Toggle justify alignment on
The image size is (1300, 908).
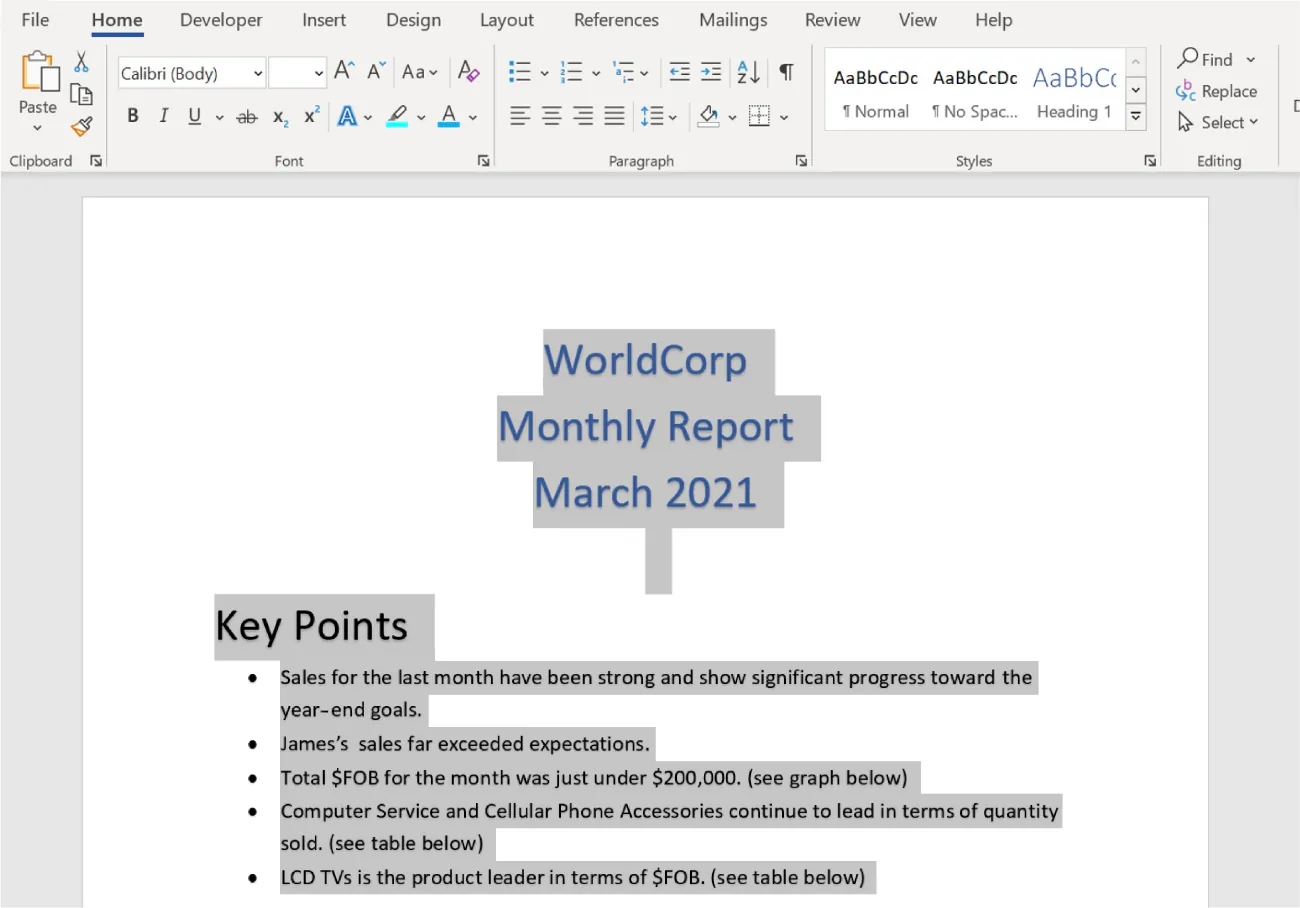coord(614,116)
